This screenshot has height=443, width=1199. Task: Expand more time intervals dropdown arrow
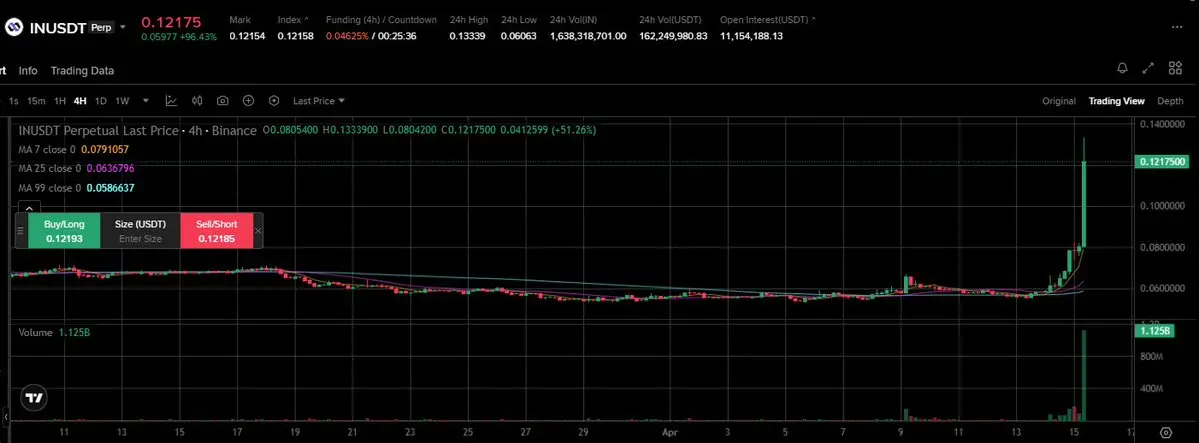click(x=146, y=100)
